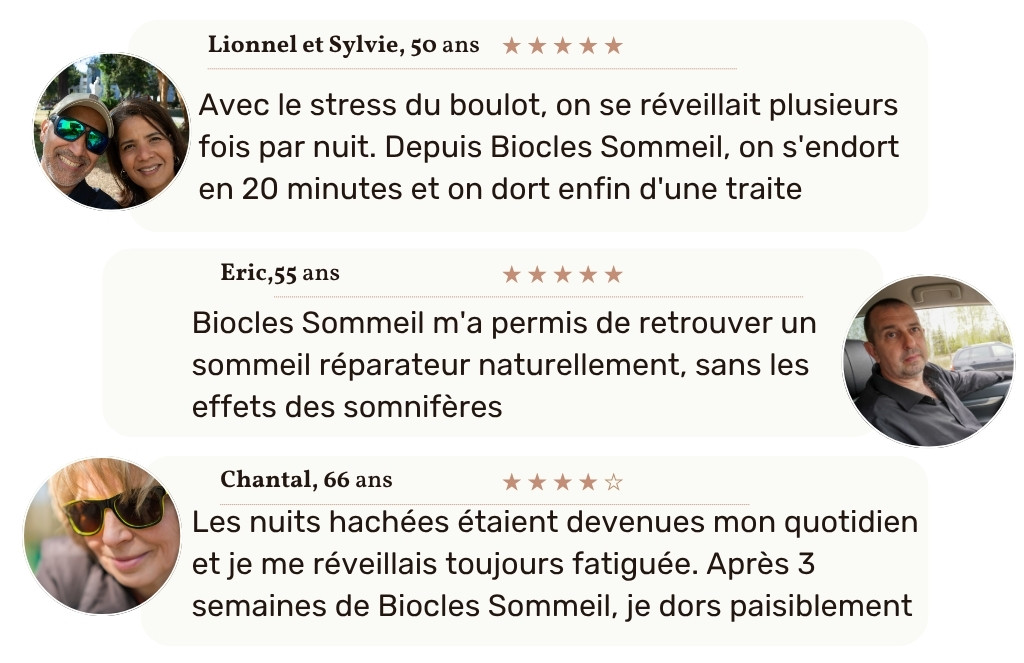Image resolution: width=1024 pixels, height=663 pixels.
Task: Click the fifth star in Lionnel et Sylvie's rating
Action: [614, 46]
